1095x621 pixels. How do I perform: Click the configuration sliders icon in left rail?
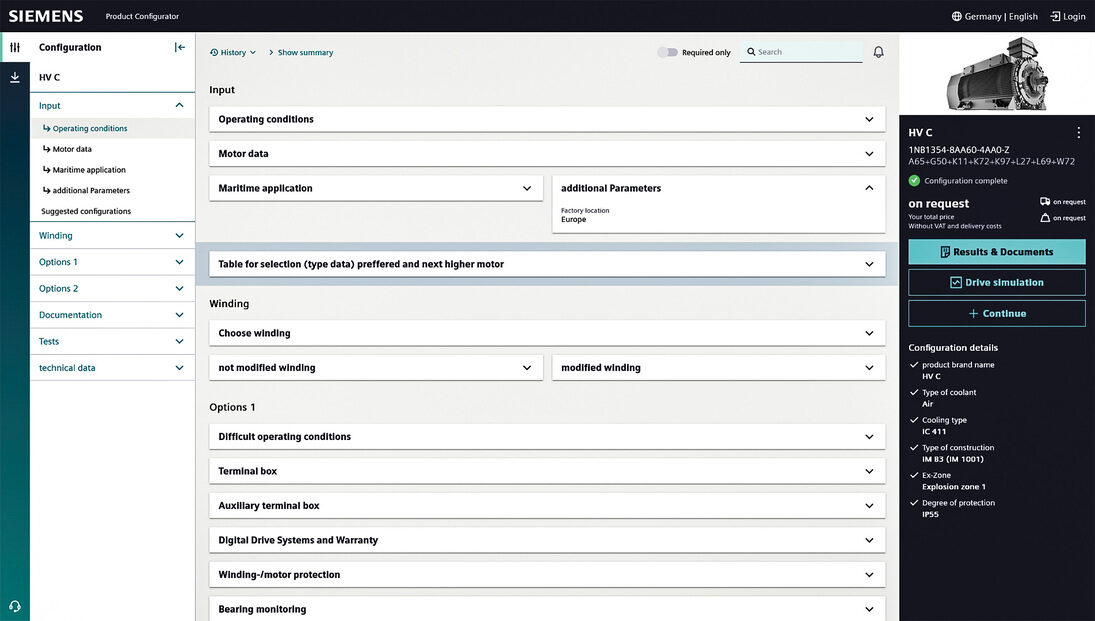(x=15, y=47)
